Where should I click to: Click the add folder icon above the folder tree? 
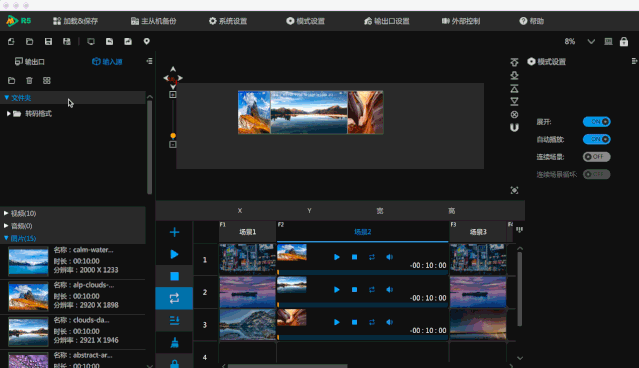coord(11,80)
